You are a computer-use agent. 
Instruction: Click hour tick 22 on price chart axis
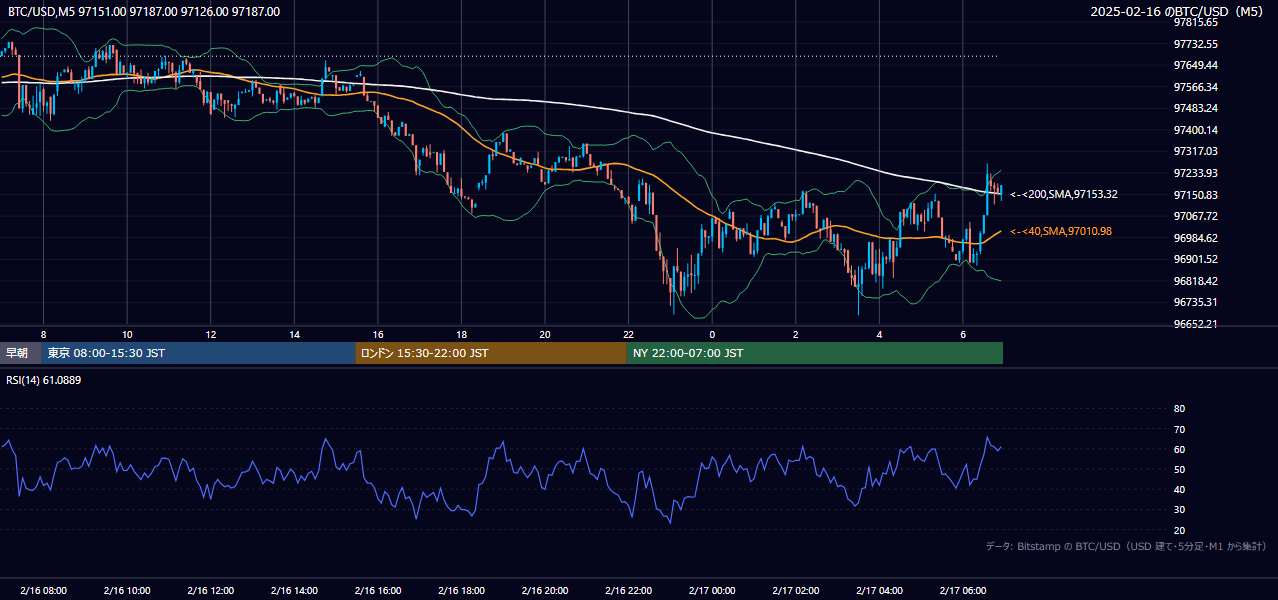coord(628,334)
